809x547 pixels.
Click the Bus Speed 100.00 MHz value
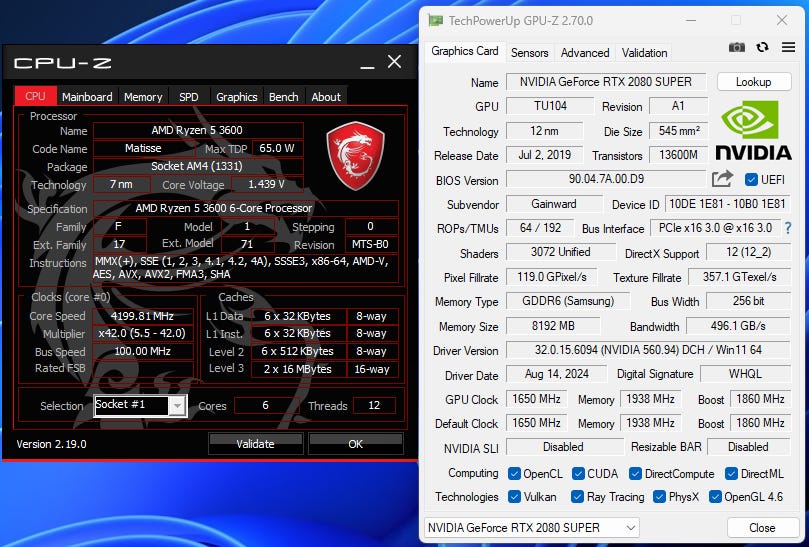click(142, 351)
